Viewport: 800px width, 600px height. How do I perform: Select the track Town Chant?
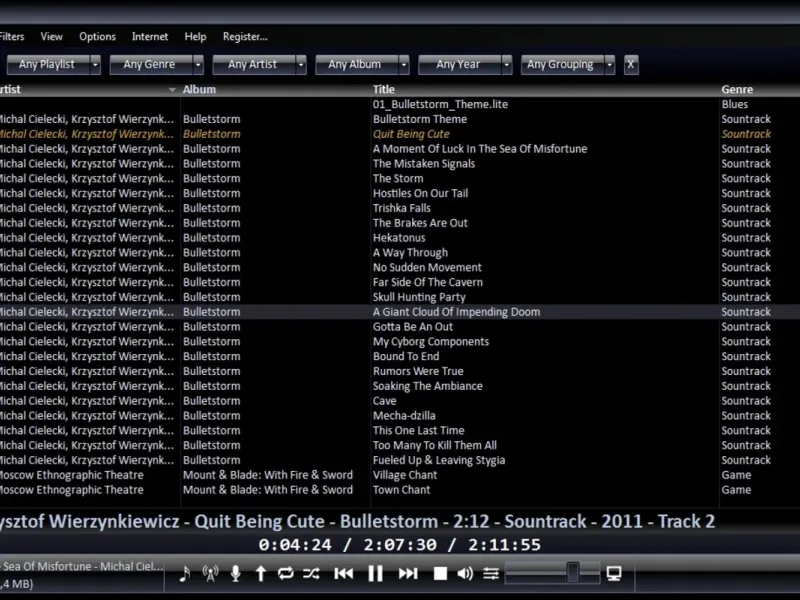coord(402,490)
